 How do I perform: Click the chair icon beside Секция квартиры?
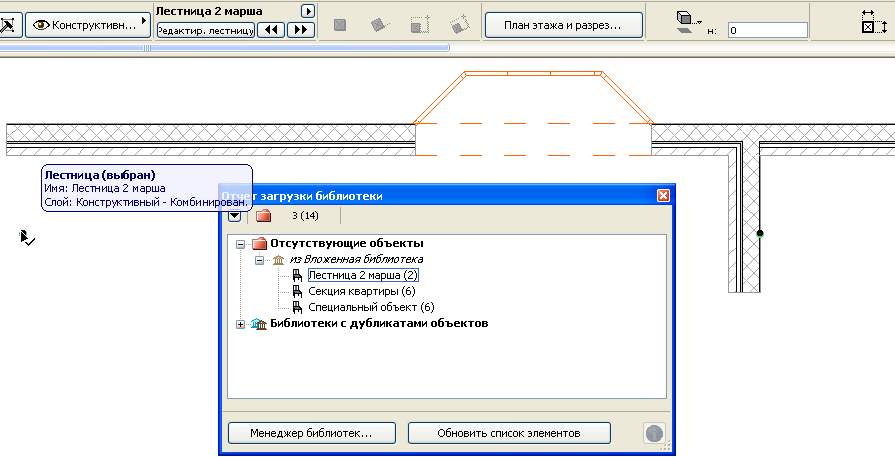297,292
